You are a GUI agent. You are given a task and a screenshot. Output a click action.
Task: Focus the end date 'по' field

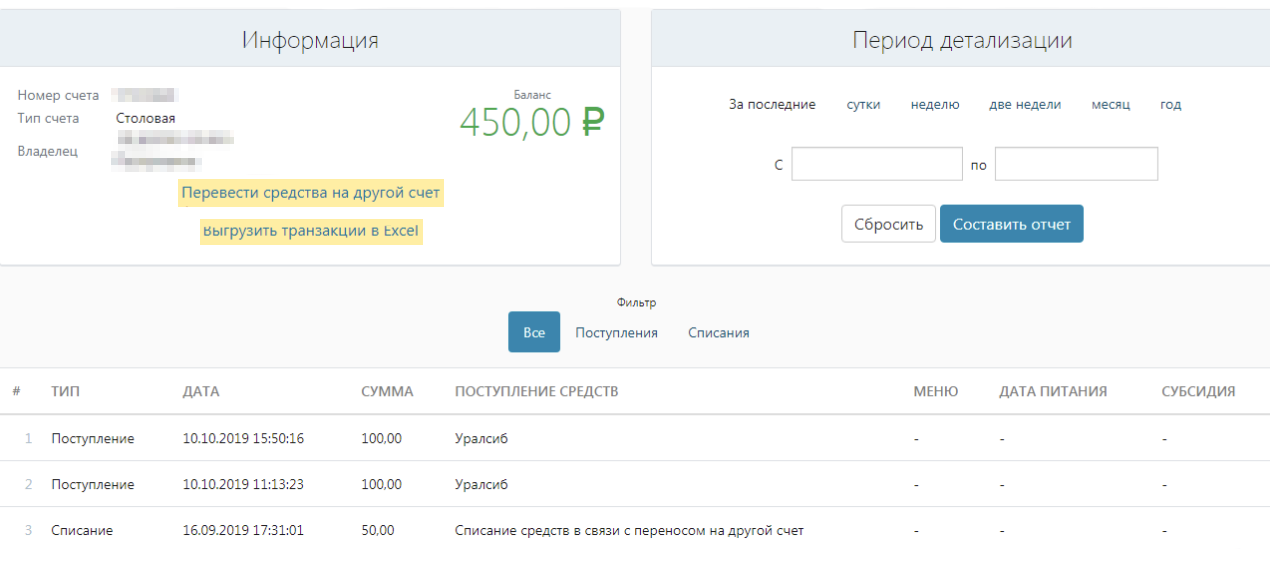[x=1076, y=165]
